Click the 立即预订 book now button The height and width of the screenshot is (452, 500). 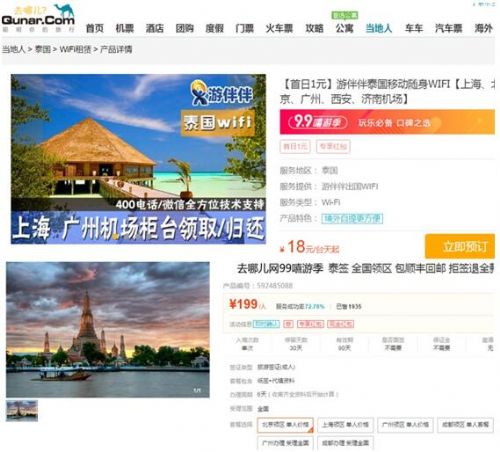(x=460, y=246)
